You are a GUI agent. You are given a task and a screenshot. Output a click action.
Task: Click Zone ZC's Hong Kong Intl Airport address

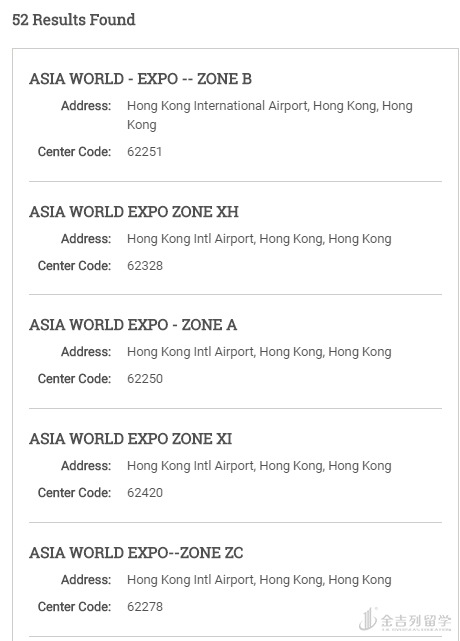259,580
